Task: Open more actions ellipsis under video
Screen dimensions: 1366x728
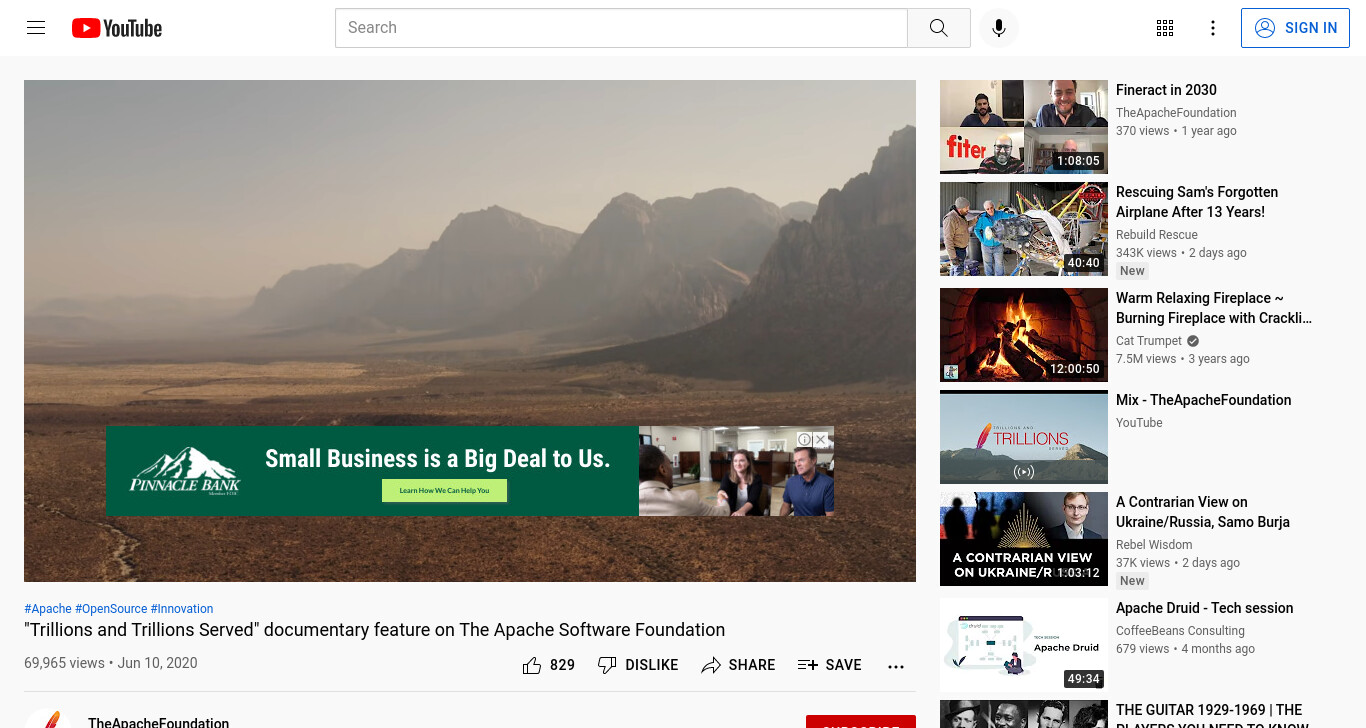Action: [896, 666]
